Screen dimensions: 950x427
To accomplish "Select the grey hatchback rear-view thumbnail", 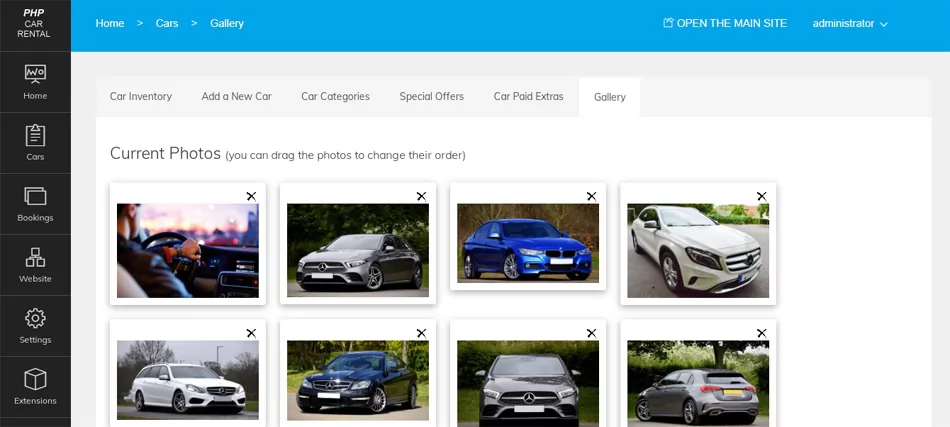I will click(x=698, y=383).
